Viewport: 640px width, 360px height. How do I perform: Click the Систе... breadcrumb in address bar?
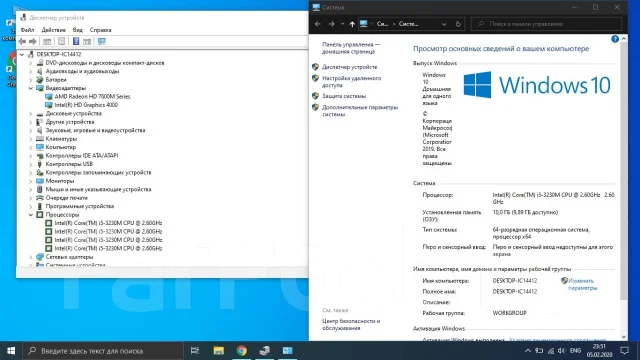[409, 24]
